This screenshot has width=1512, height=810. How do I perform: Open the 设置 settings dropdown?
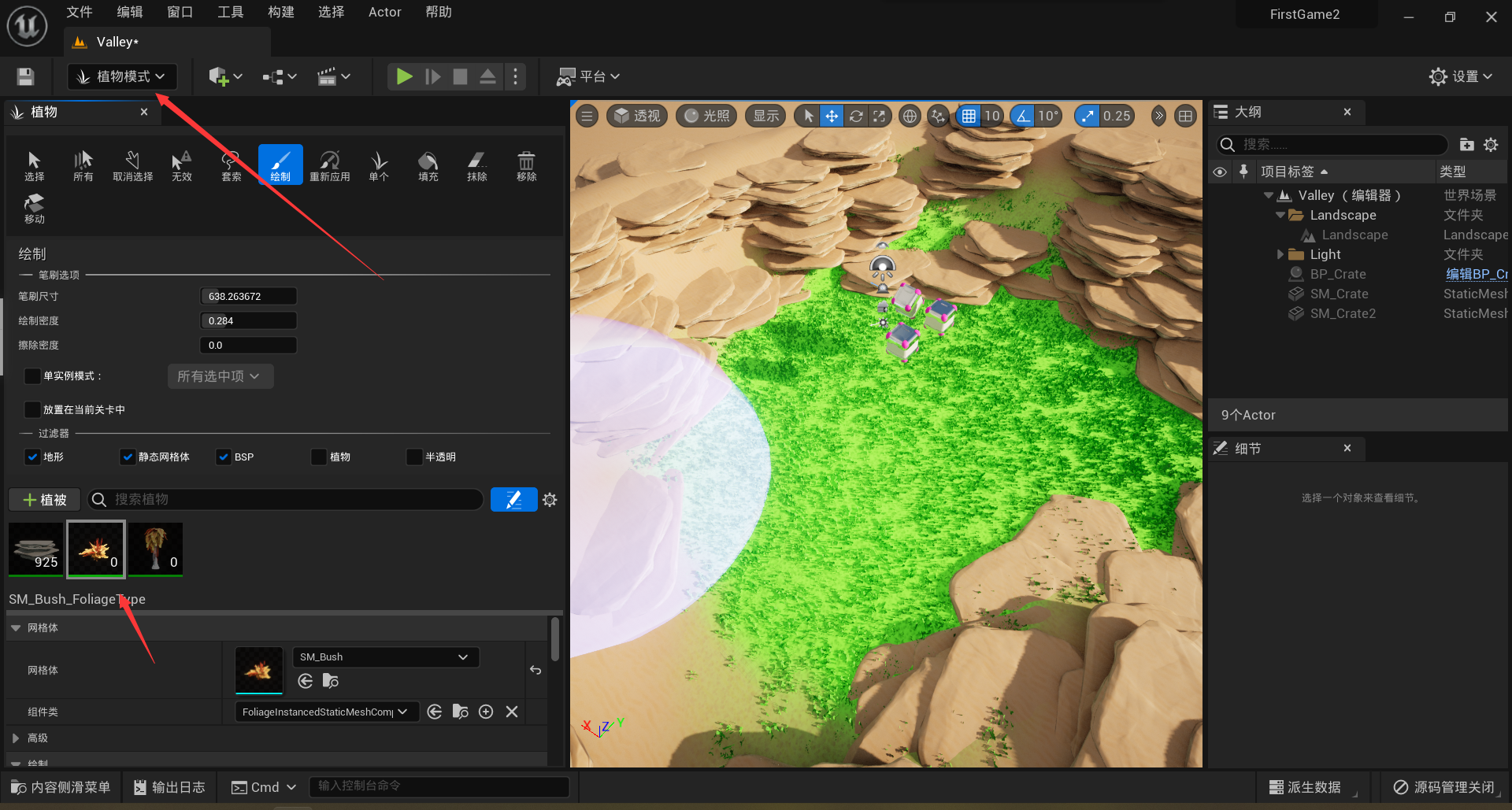[1462, 76]
